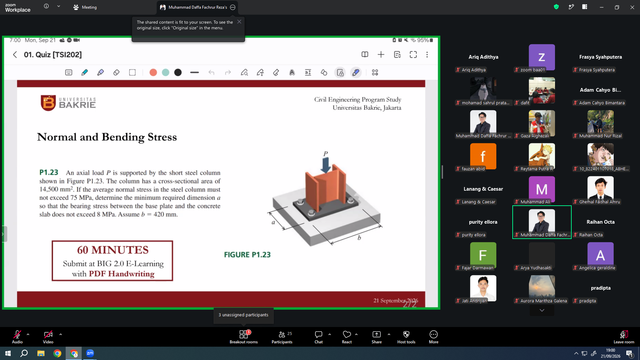Screen dimensions: 640x360
Task: Change pen stroke thickness line
Action: click(194, 73)
